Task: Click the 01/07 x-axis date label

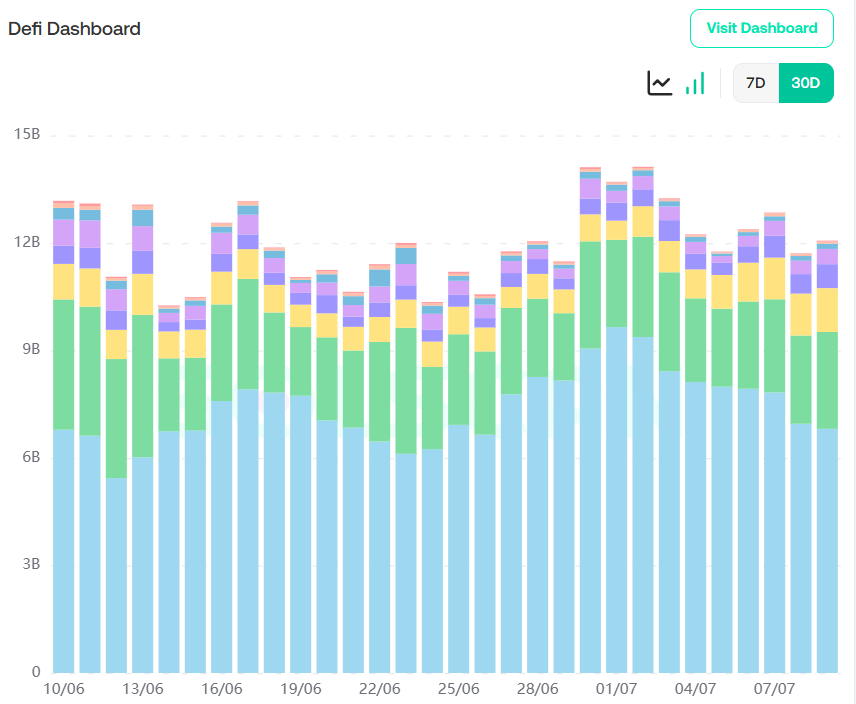Action: pos(616,689)
